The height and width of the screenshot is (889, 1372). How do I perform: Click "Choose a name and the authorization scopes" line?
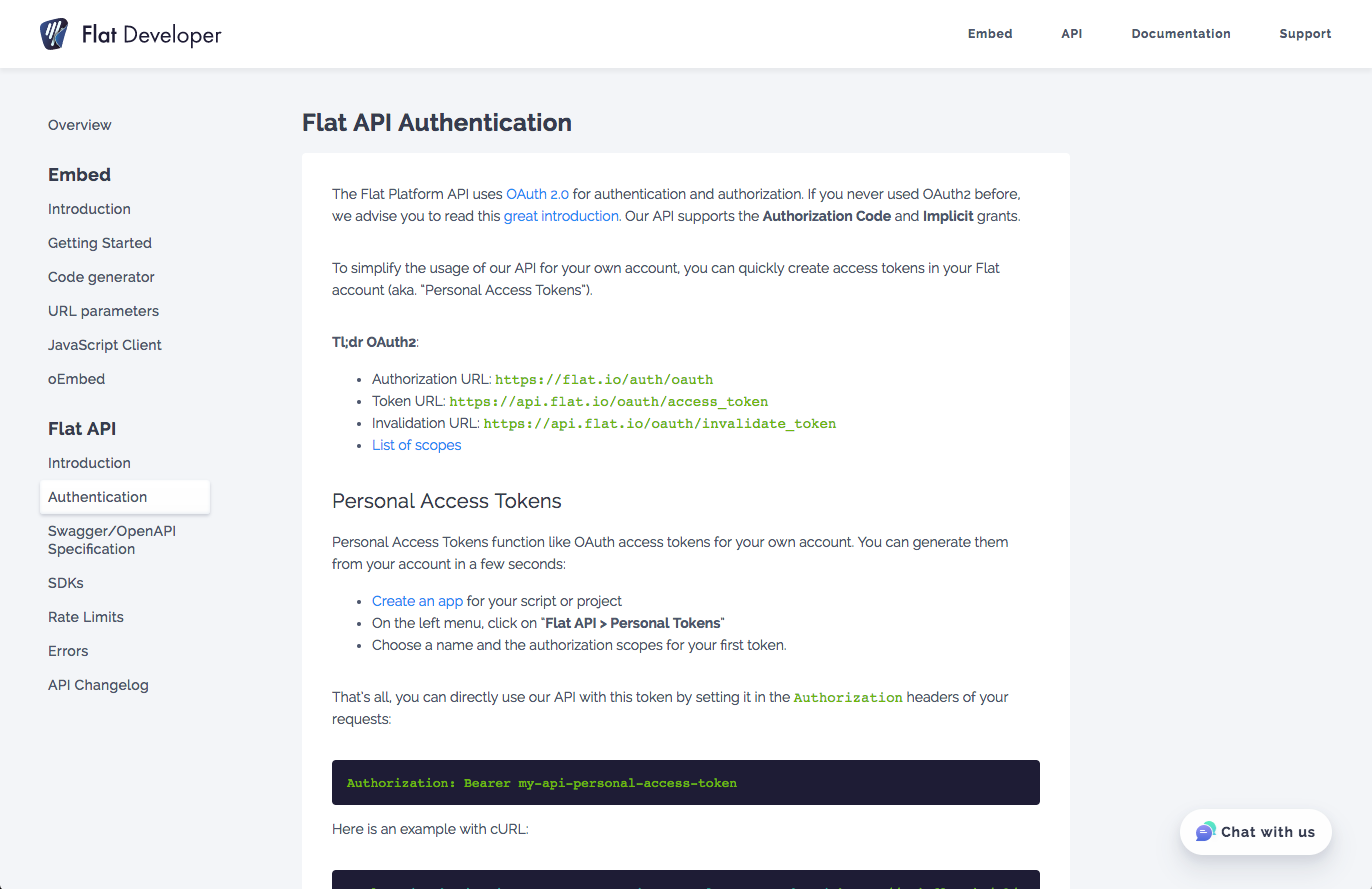click(579, 645)
